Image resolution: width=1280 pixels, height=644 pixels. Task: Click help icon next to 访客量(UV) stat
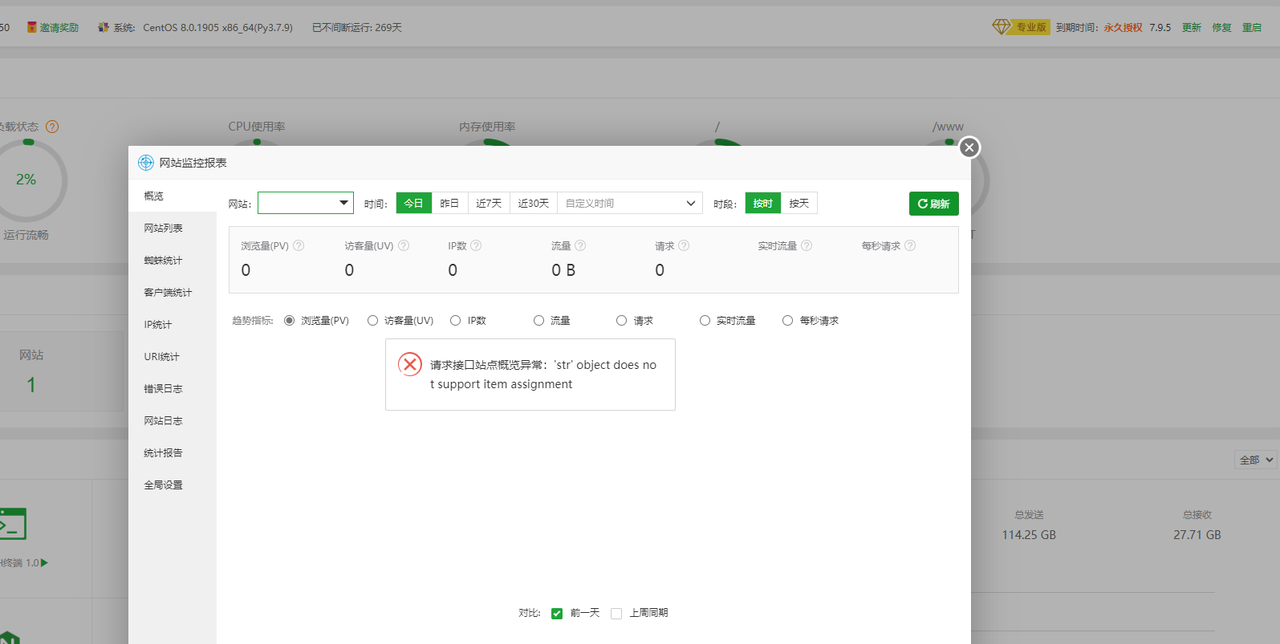tap(403, 245)
